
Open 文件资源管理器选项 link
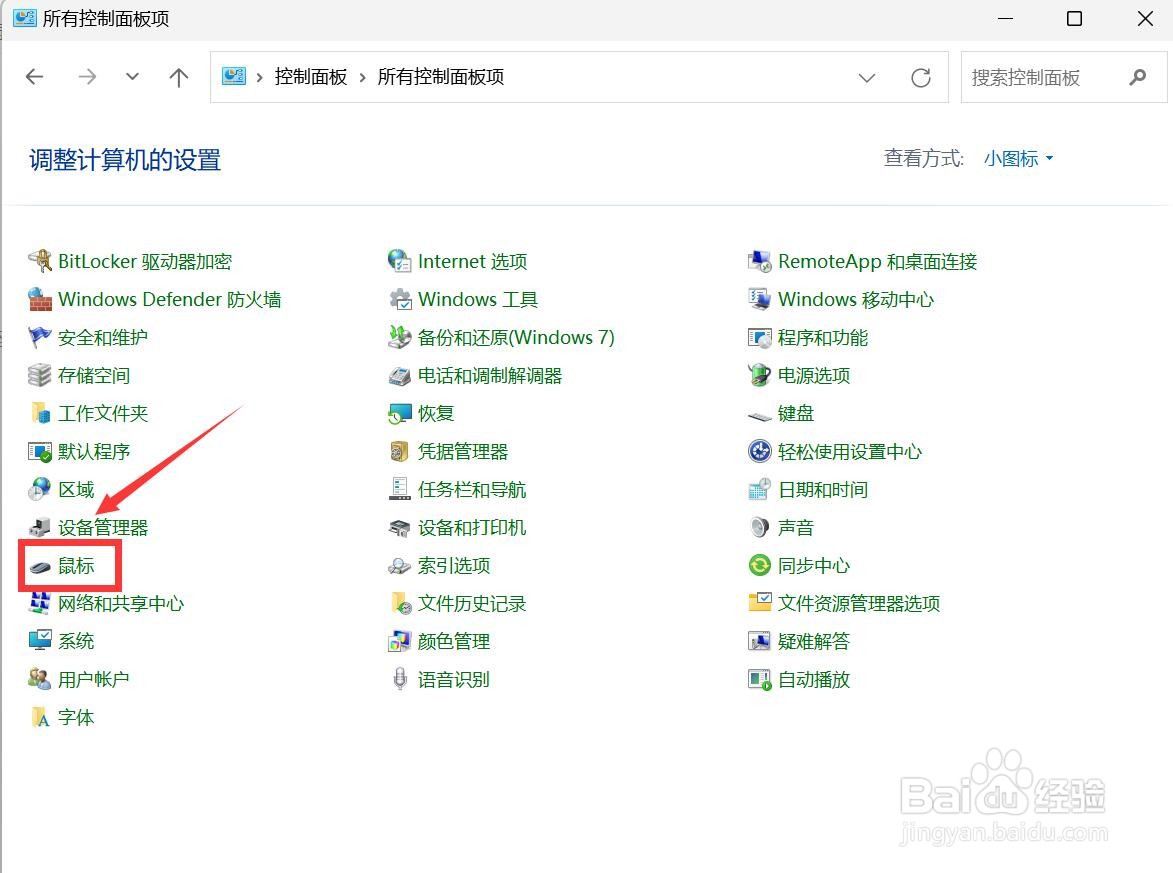pyautogui.click(x=859, y=604)
